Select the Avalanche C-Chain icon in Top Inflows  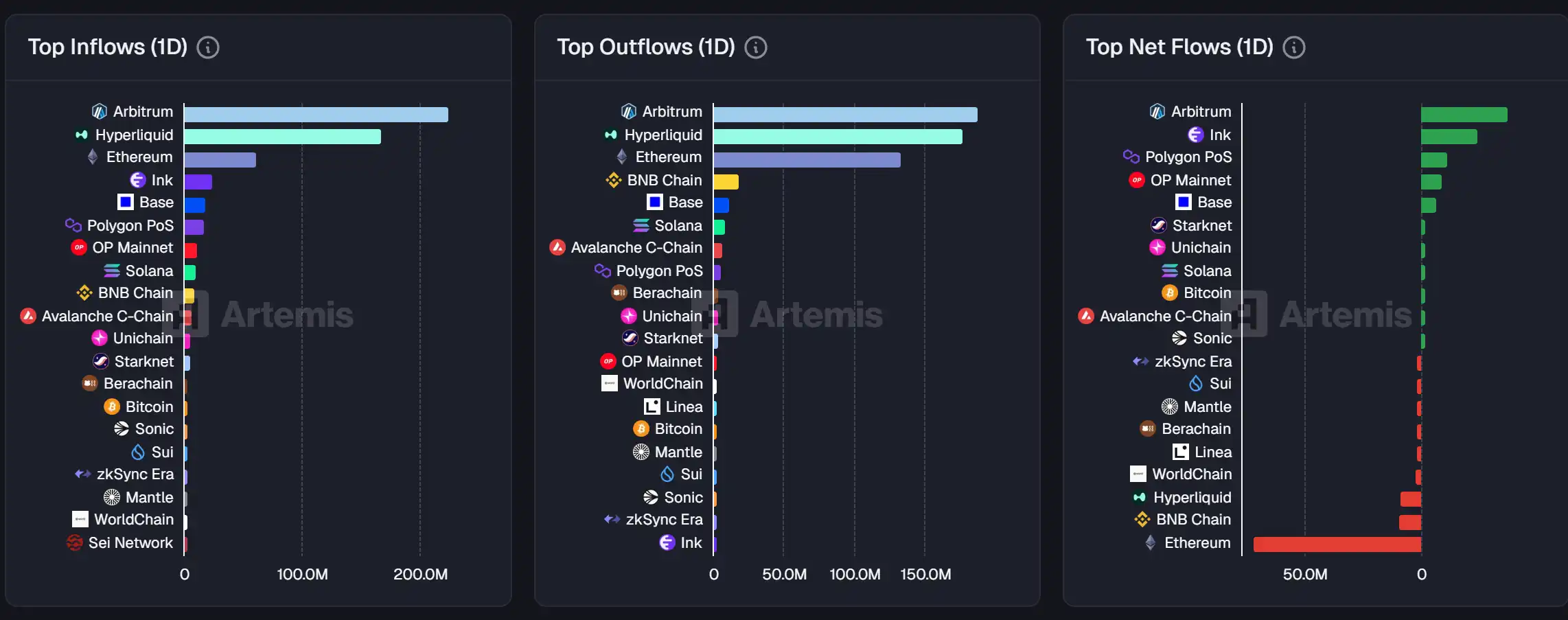pos(28,316)
